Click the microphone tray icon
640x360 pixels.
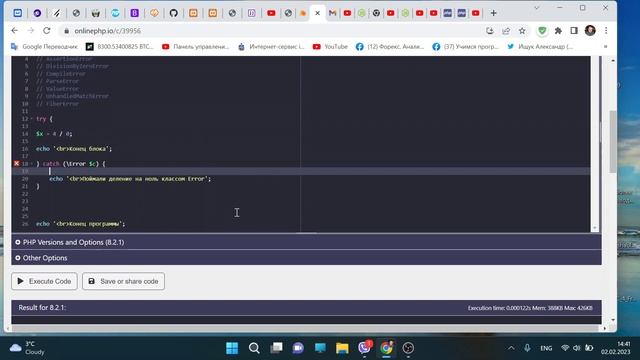[x=527, y=348]
